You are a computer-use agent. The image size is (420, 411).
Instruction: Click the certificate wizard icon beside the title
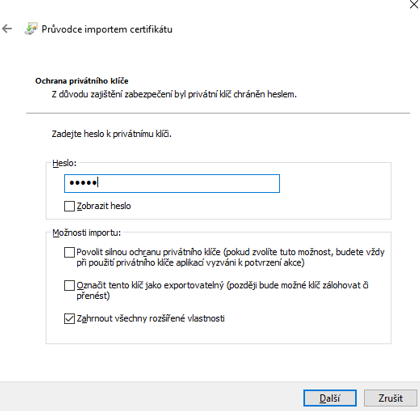point(31,29)
